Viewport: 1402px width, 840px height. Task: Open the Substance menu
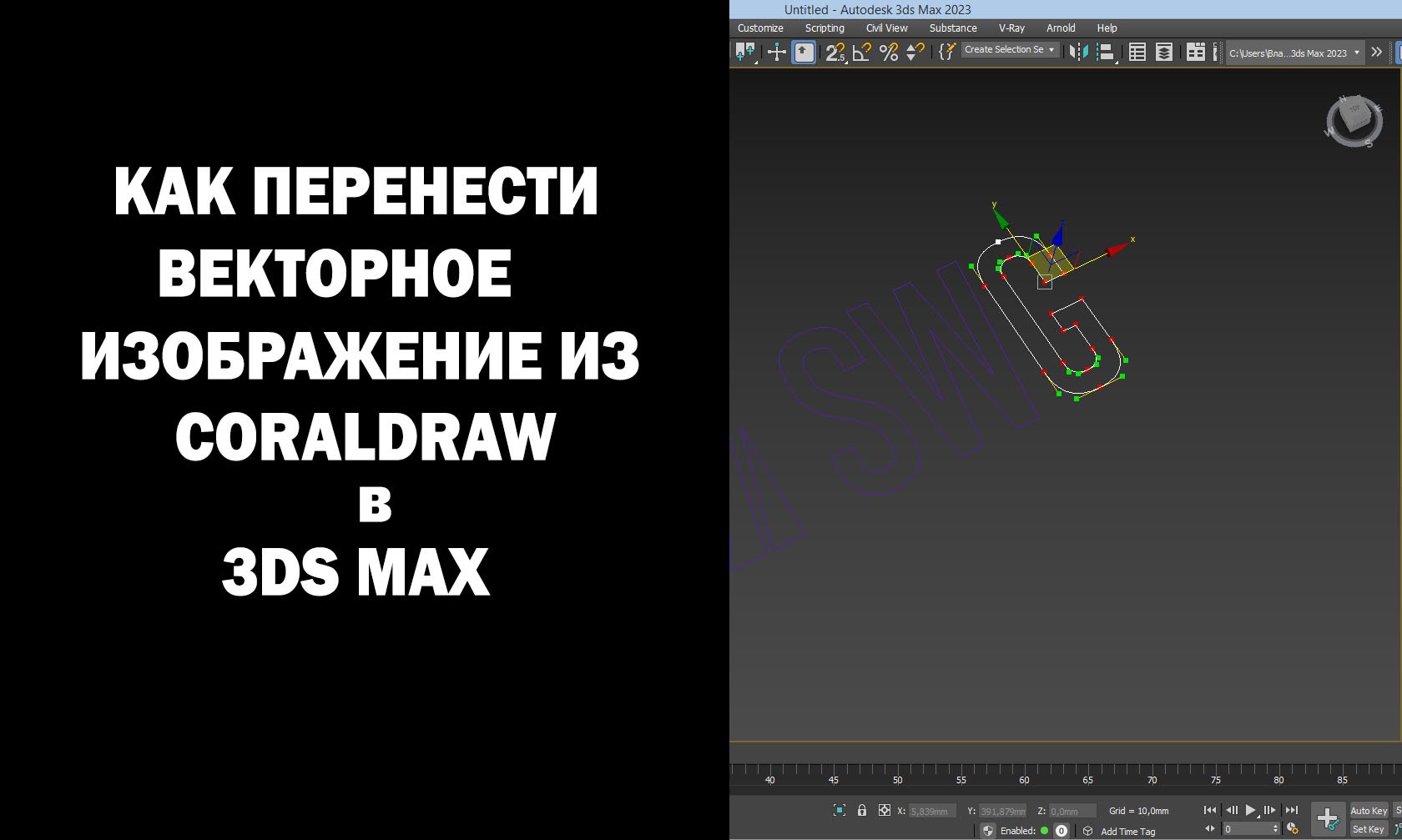coord(953,28)
